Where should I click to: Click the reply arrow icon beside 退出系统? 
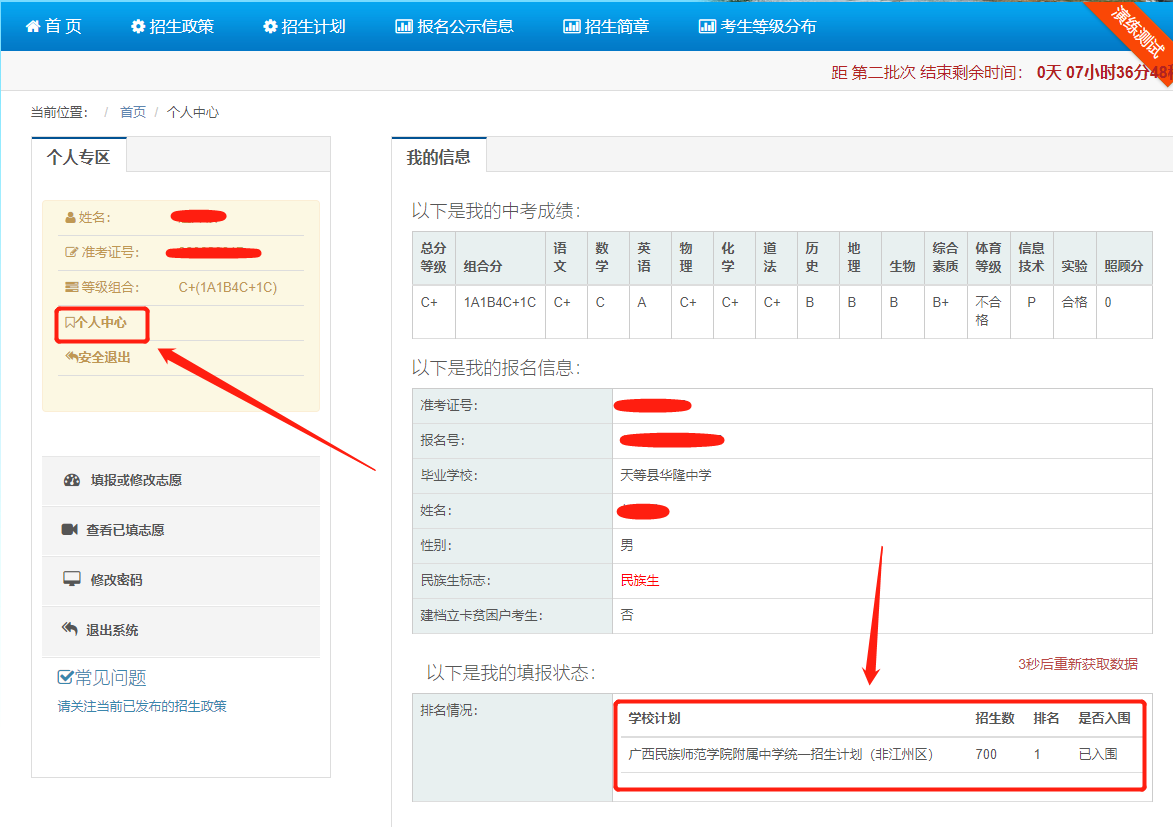coord(70,630)
